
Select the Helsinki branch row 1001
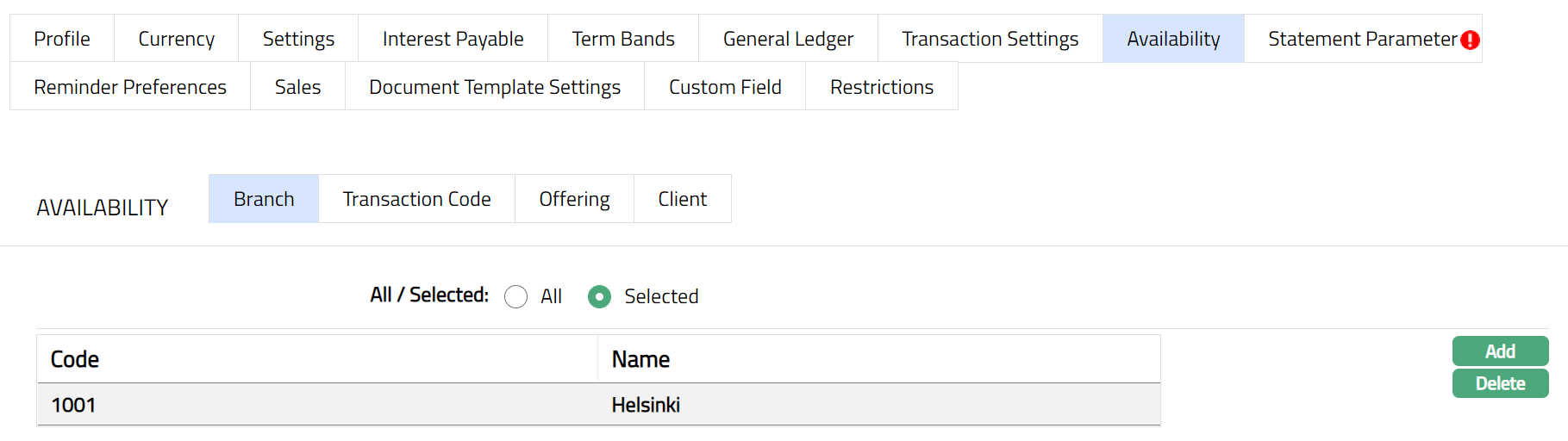click(598, 405)
